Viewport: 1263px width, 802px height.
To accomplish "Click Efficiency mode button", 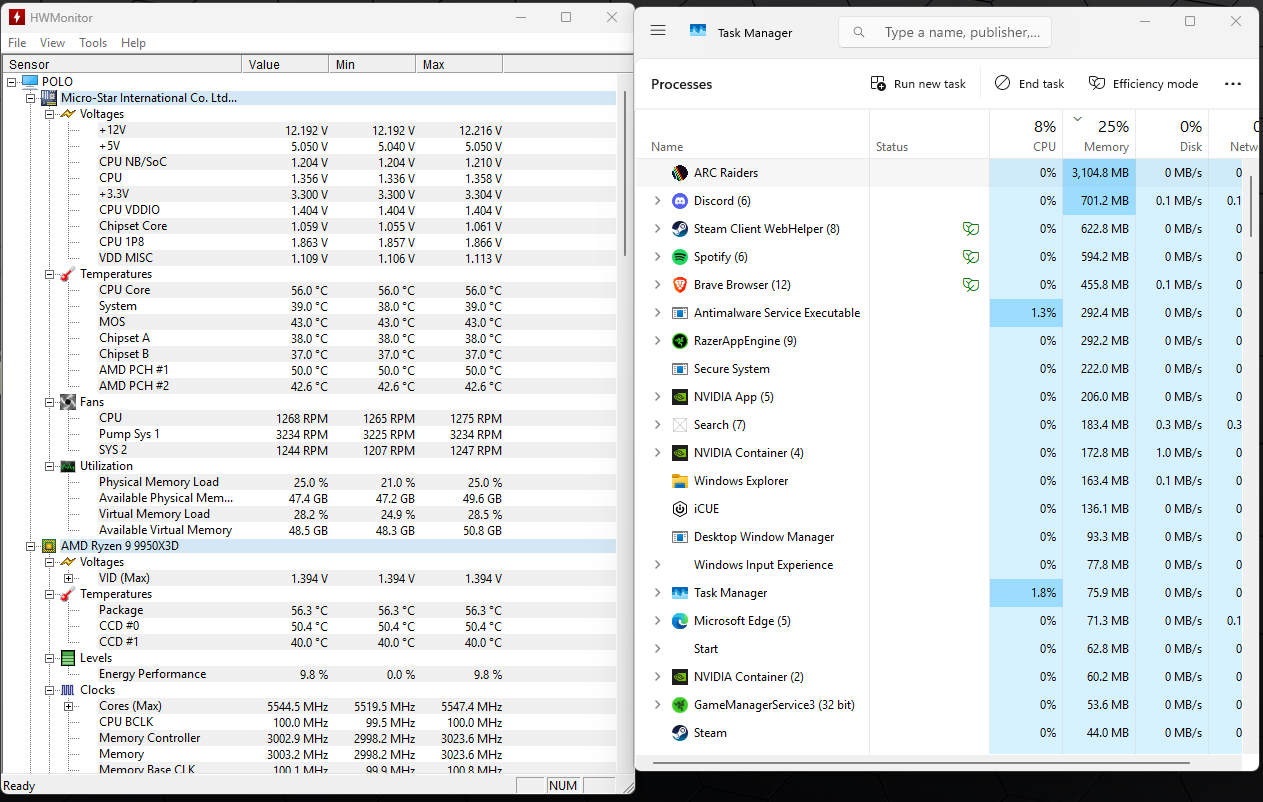I will (1143, 84).
